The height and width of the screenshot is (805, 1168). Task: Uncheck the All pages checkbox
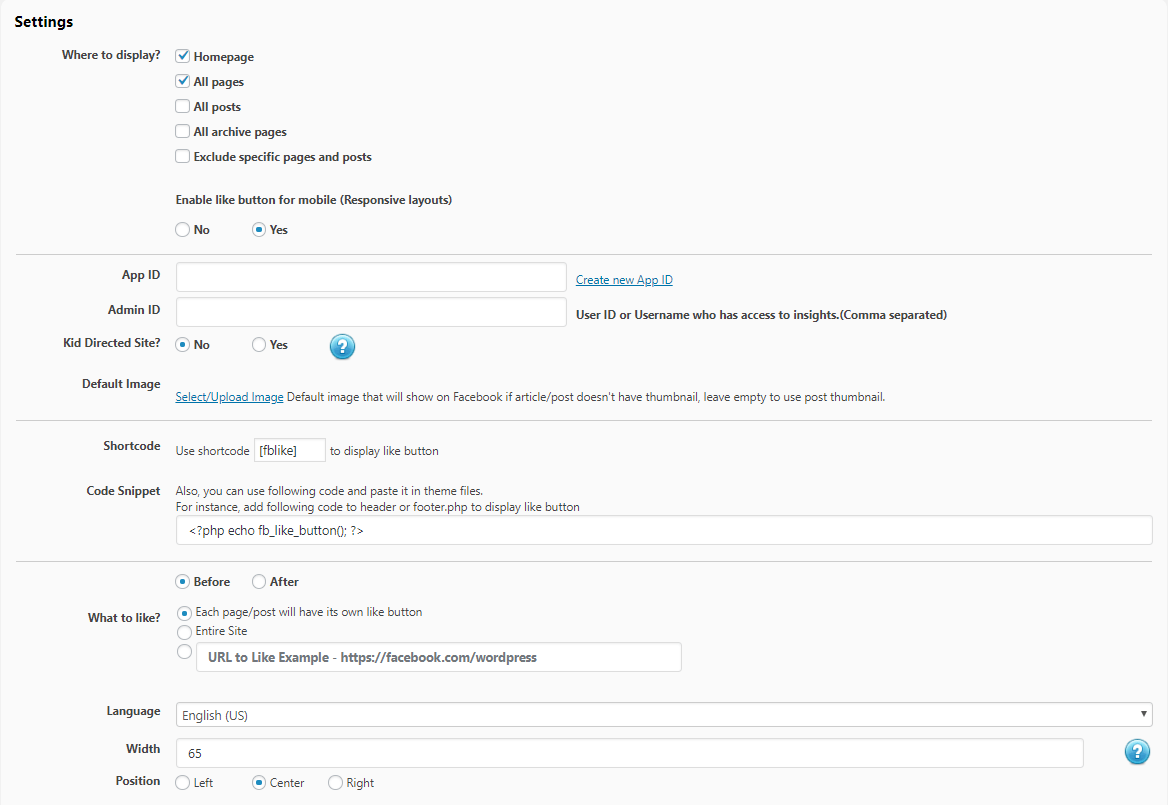tap(182, 81)
